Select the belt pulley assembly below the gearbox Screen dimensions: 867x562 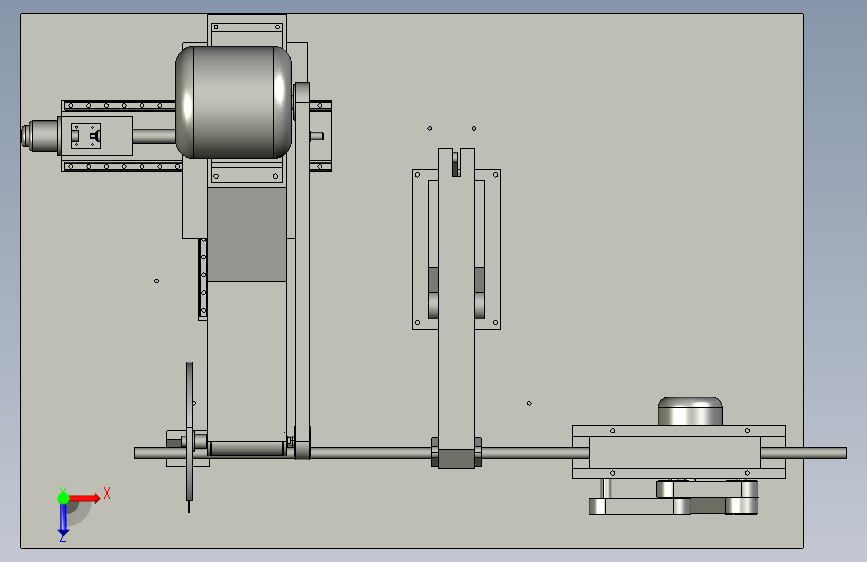[x=673, y=497]
